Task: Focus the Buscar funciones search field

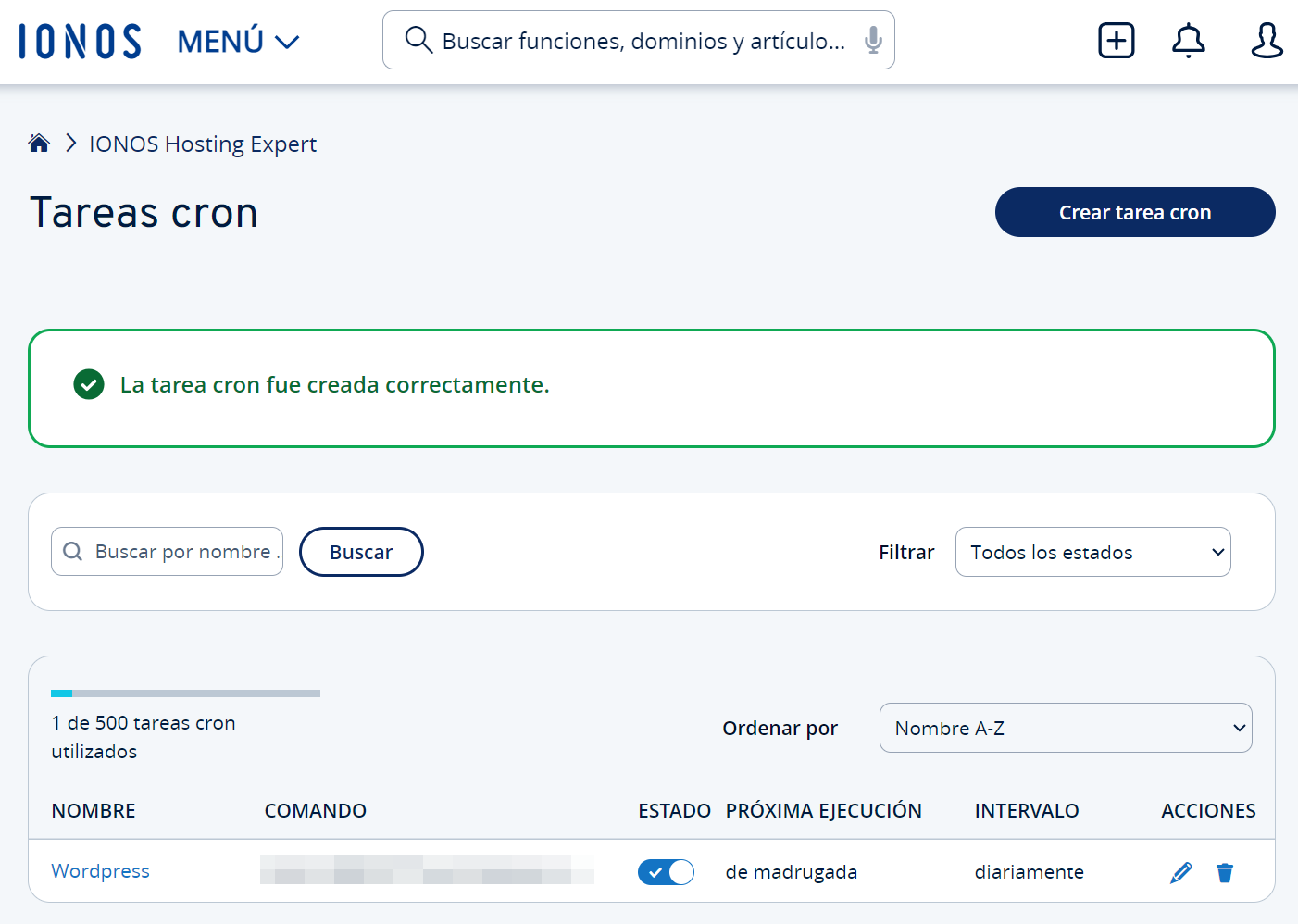Action: tap(639, 40)
